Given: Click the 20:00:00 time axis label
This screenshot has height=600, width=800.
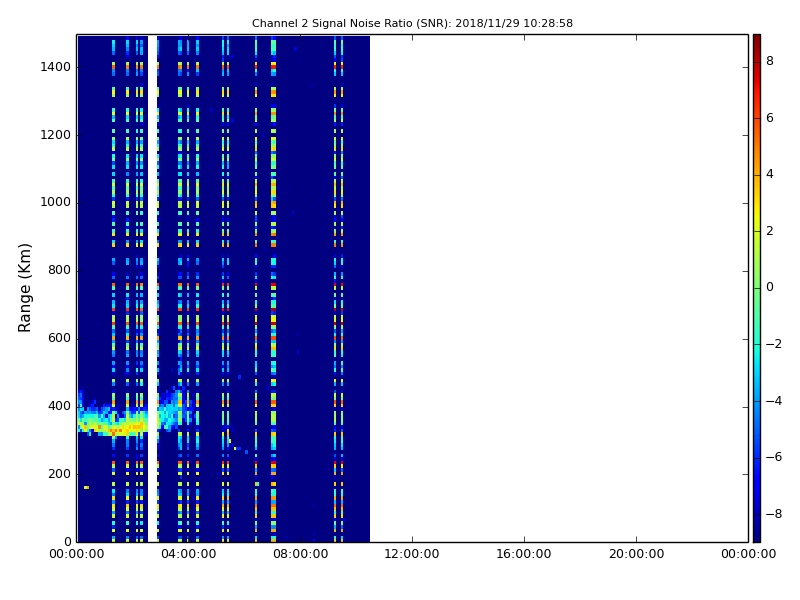Looking at the screenshot, I should (636, 554).
